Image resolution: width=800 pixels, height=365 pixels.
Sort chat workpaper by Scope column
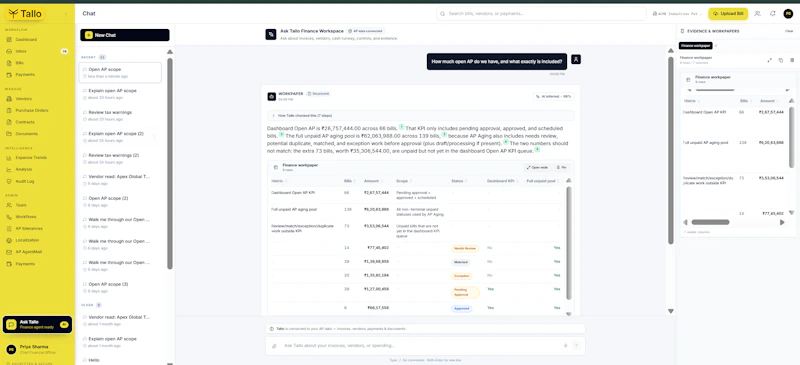click(403, 181)
